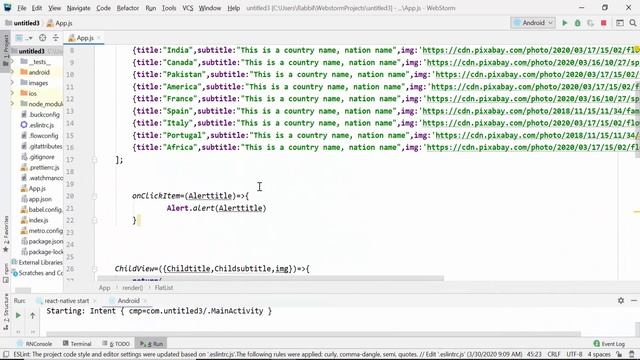
Task: Select the untitled3 project root
Action: pos(32,51)
